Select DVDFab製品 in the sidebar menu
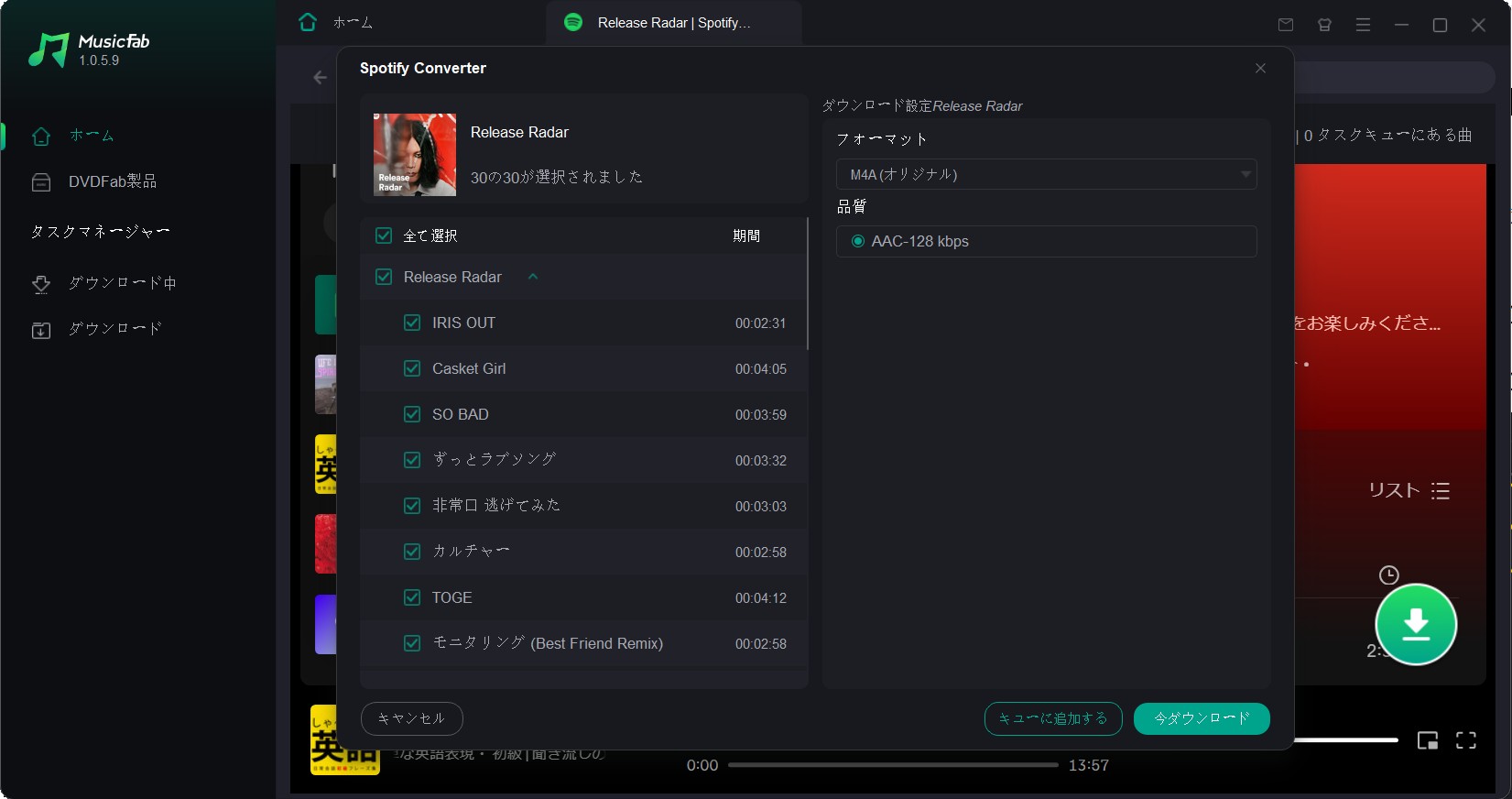Image resolution: width=1512 pixels, height=799 pixels. click(x=113, y=181)
